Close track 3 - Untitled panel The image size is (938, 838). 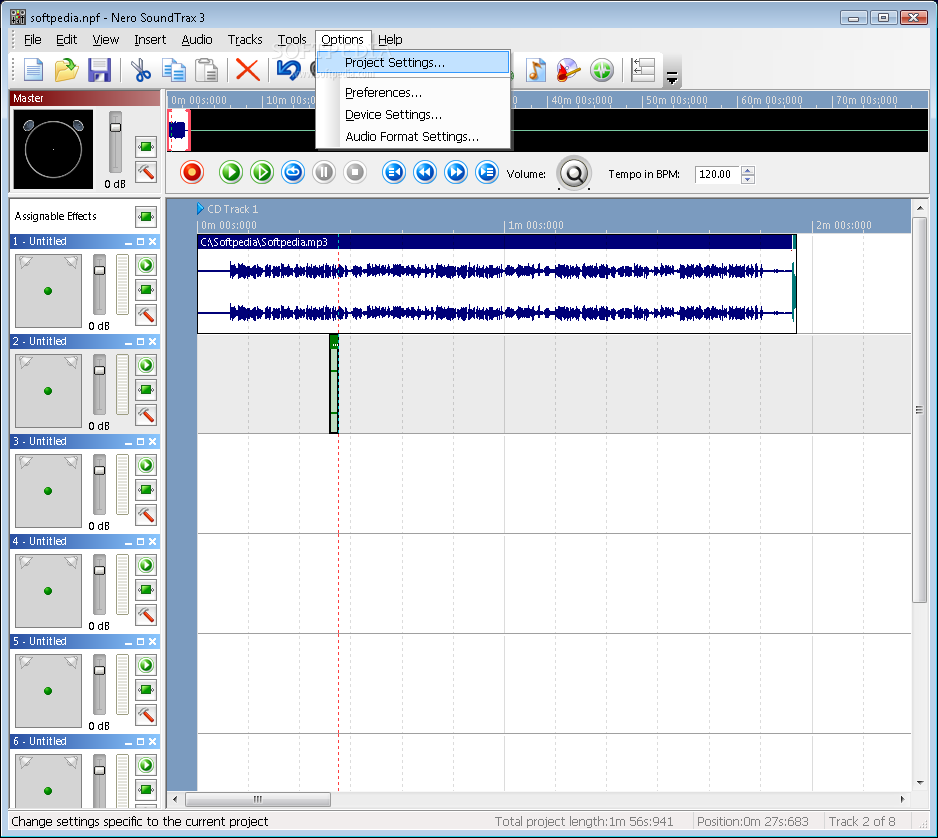tap(153, 441)
